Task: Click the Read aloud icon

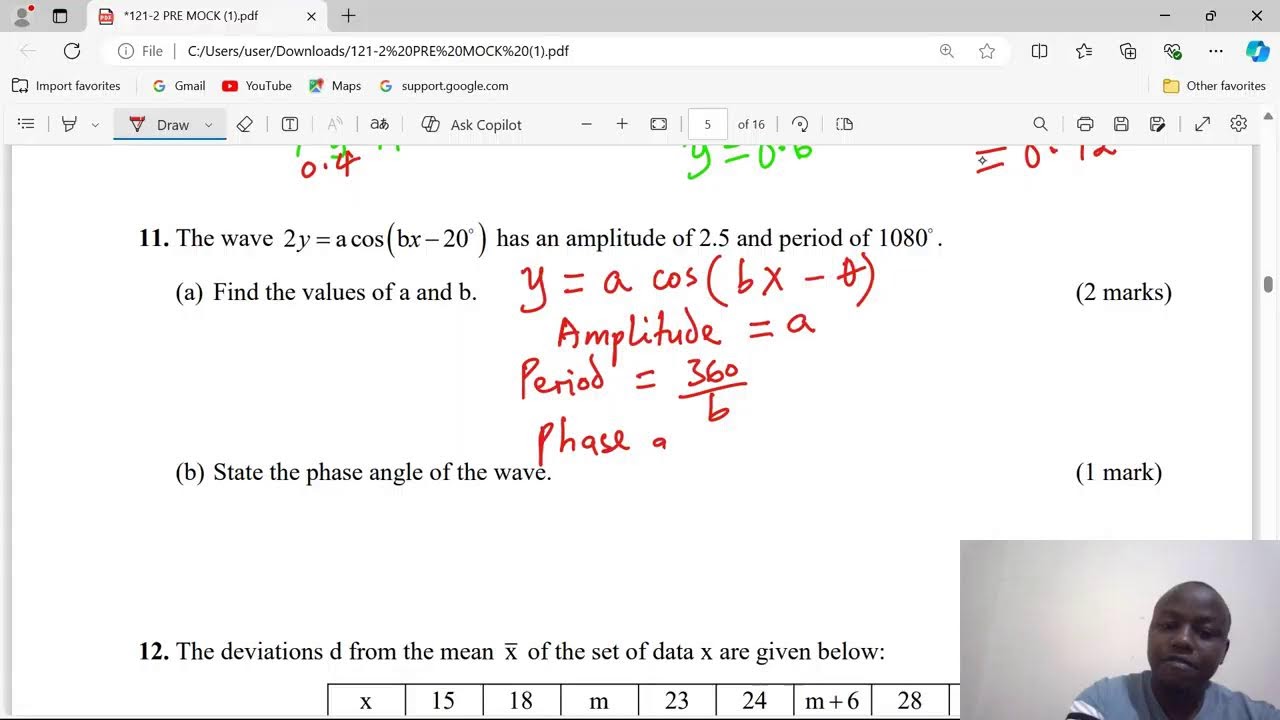Action: pyautogui.click(x=335, y=124)
